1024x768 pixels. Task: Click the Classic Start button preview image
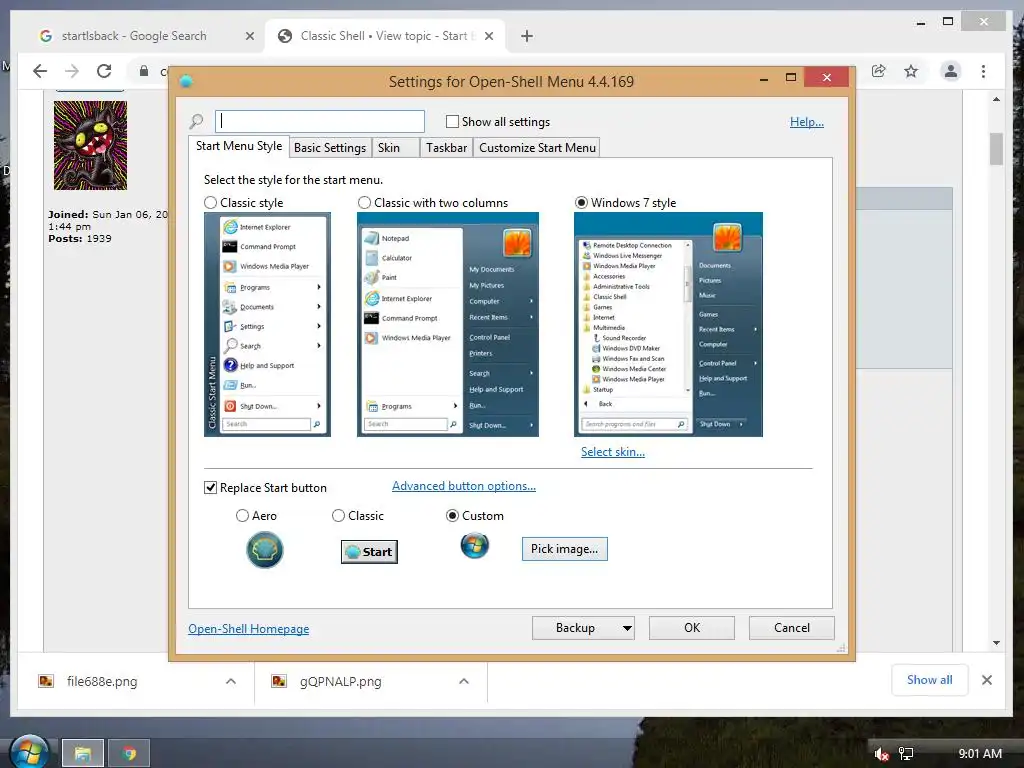click(x=369, y=552)
